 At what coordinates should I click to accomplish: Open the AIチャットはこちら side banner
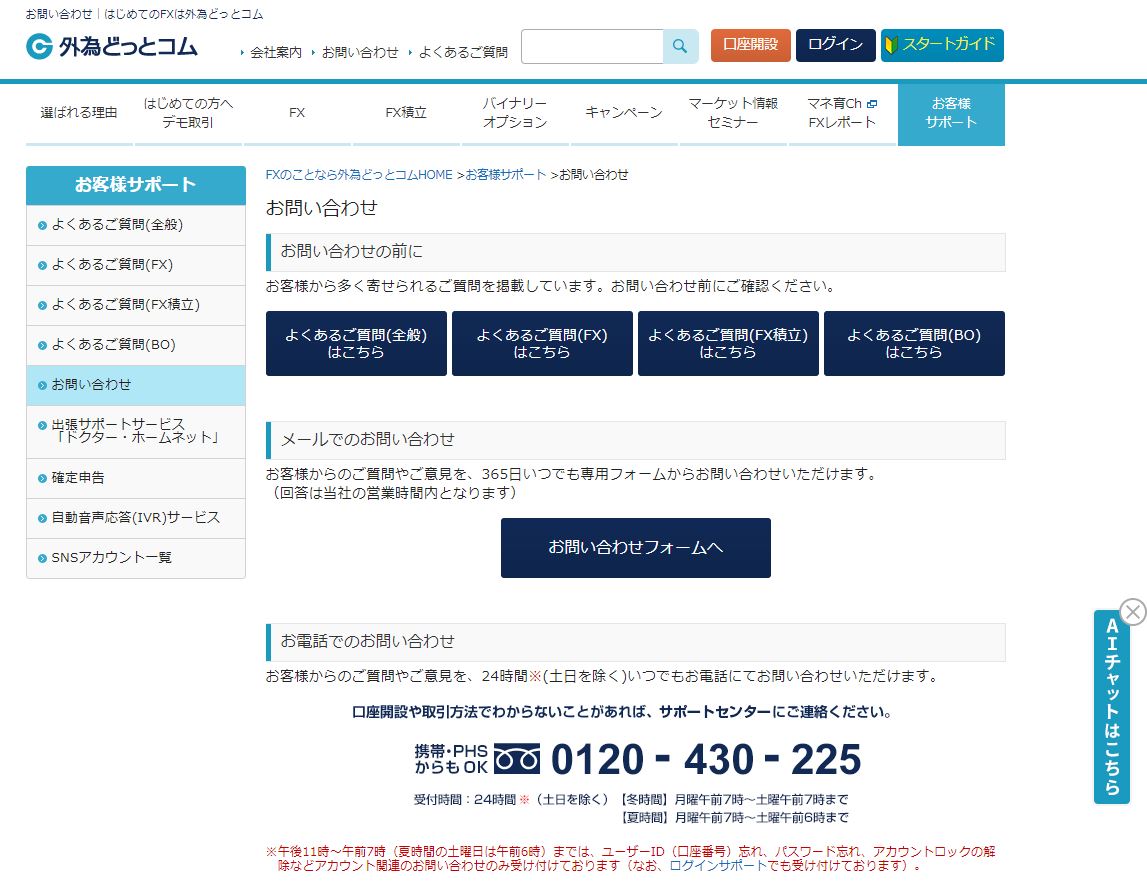[1112, 707]
